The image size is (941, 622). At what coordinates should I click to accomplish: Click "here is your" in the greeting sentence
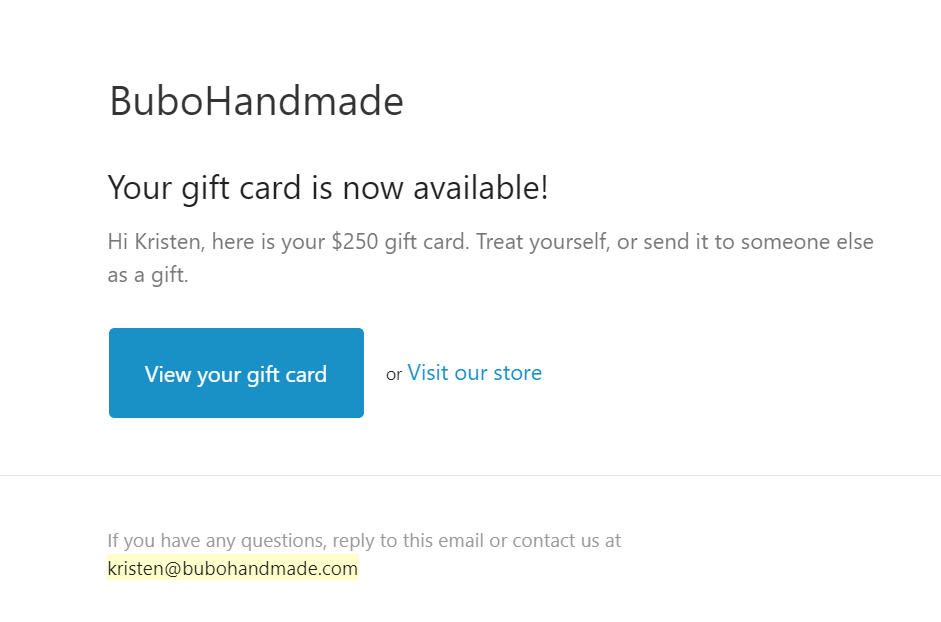click(272, 242)
